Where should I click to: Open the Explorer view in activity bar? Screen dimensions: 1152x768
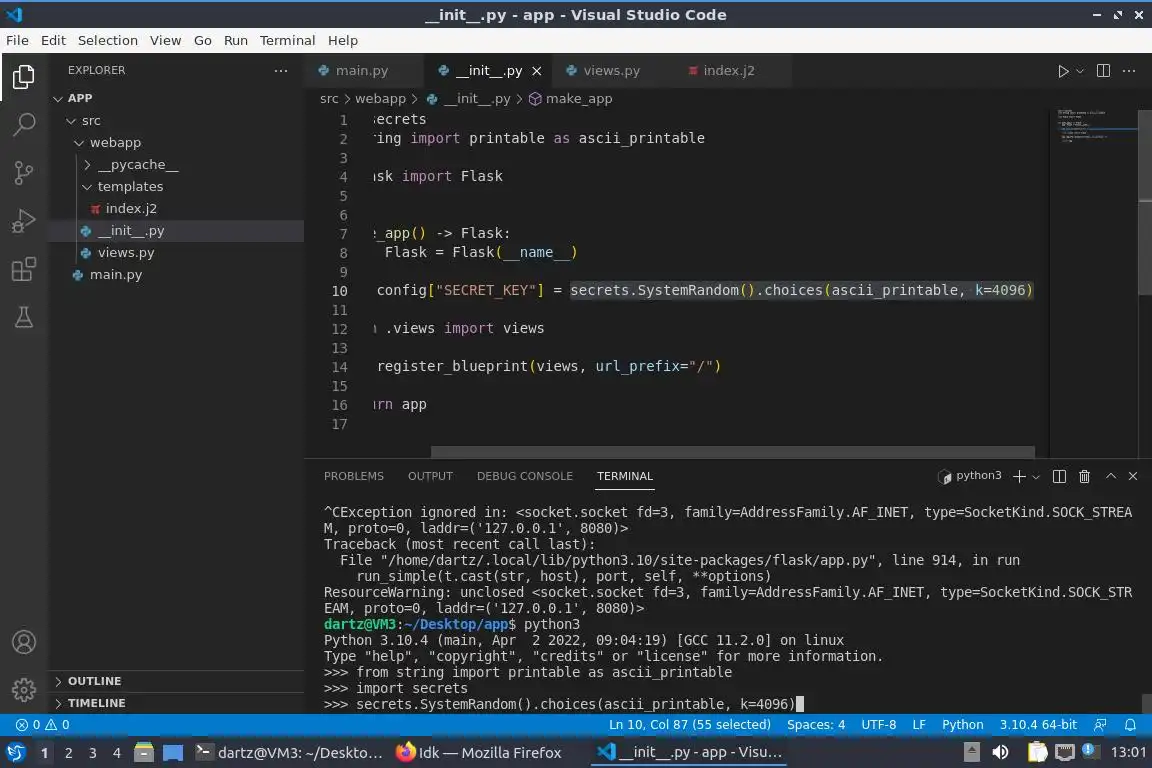tap(24, 76)
